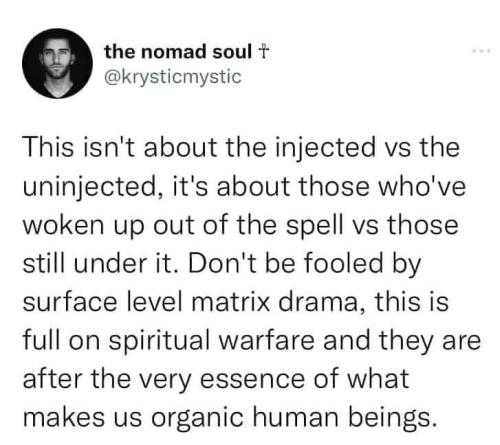Image resolution: width=500 pixels, height=445 pixels.
Task: Click the black-and-white profile avatar
Action: pyautogui.click(x=57, y=63)
